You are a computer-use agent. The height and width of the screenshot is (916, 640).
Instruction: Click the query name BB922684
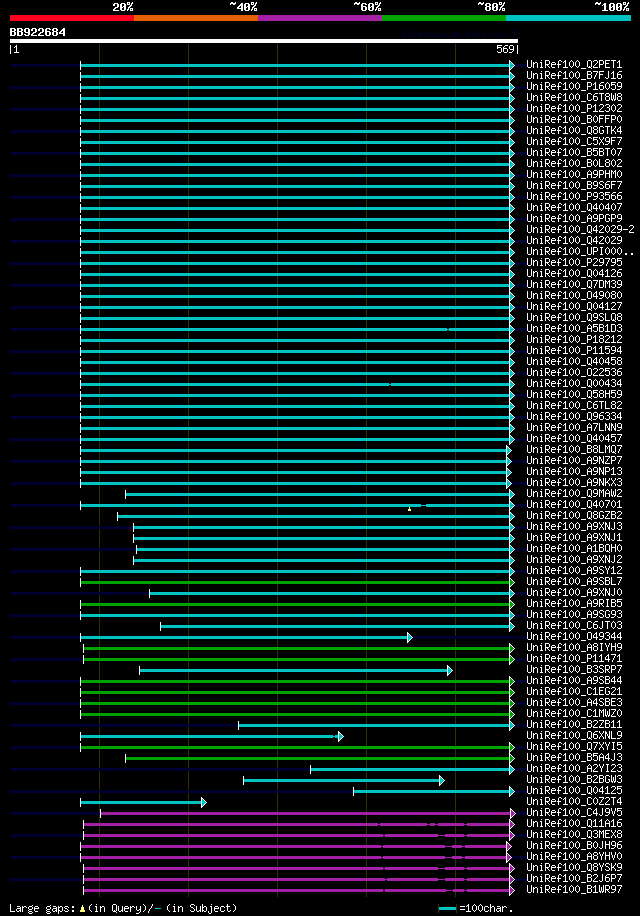pos(37,32)
